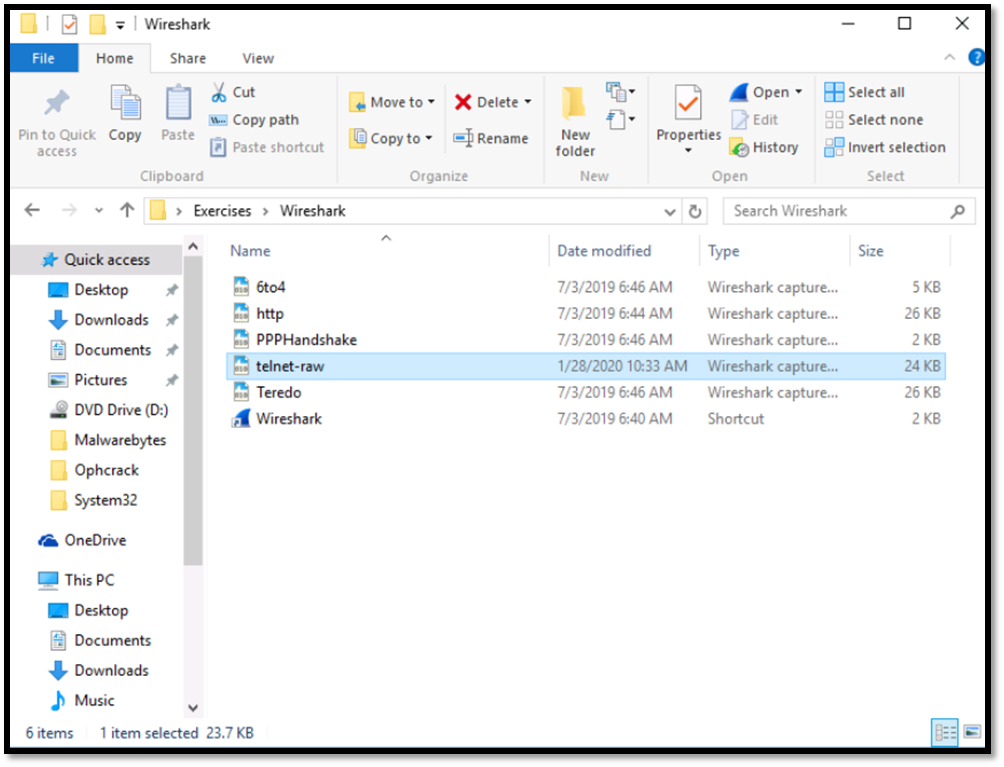Screen dimensions: 1004x767
Task: Click Copy path in Clipboard group
Action: click(x=255, y=120)
